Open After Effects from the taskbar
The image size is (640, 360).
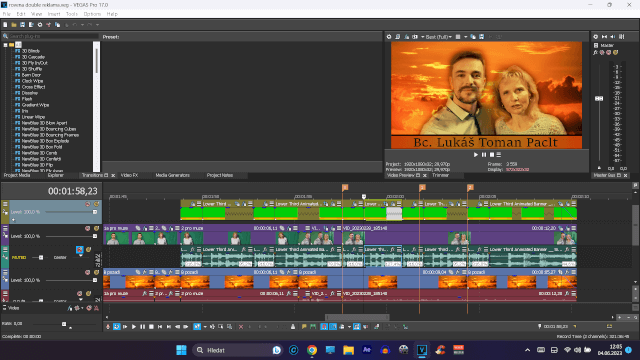pyautogui.click(x=367, y=350)
